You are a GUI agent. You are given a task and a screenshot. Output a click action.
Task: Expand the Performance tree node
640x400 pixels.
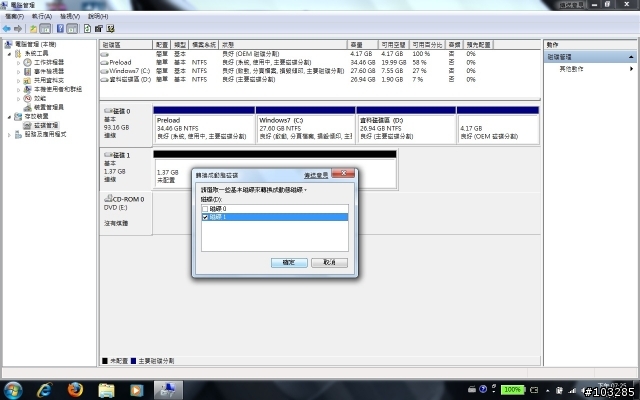click(18, 98)
